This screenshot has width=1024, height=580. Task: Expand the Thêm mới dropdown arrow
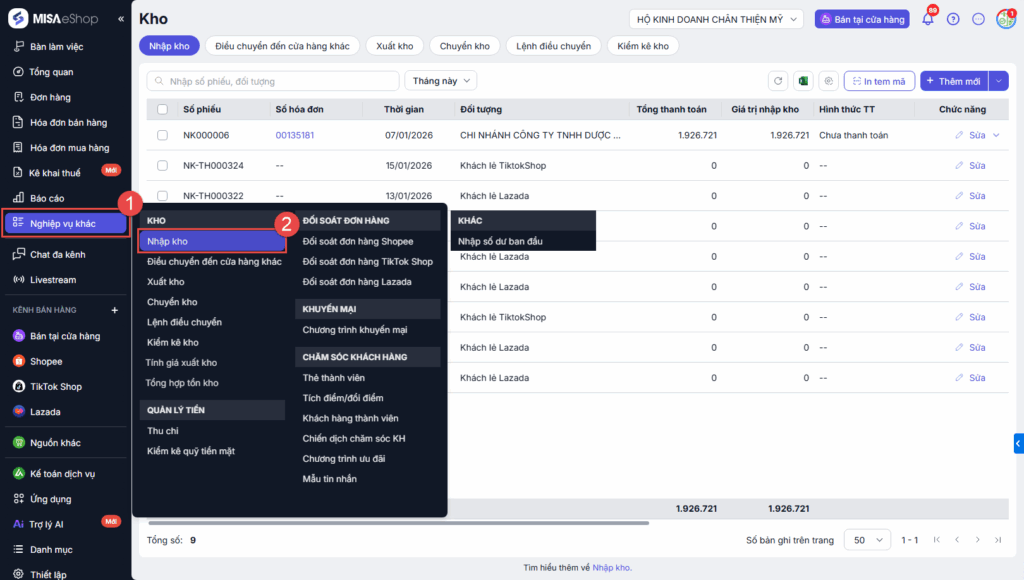pos(999,81)
